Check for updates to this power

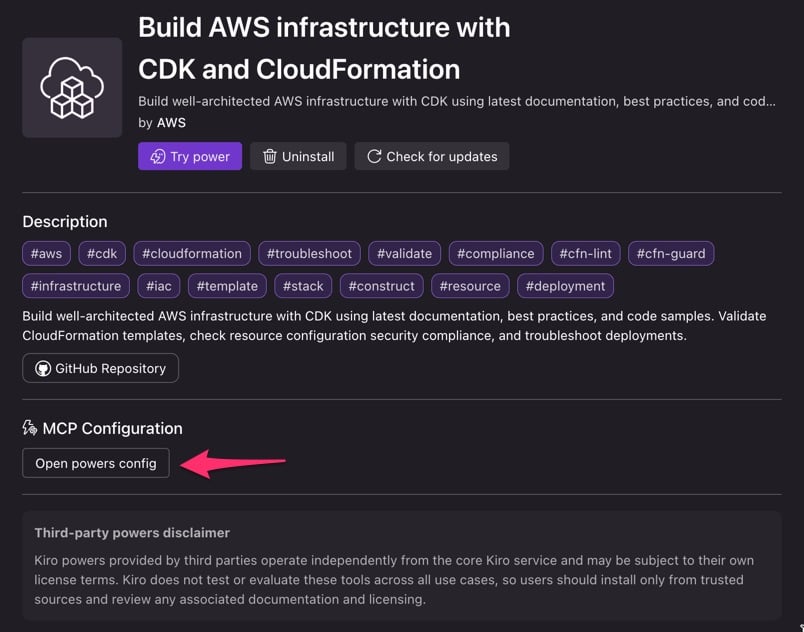click(x=432, y=156)
